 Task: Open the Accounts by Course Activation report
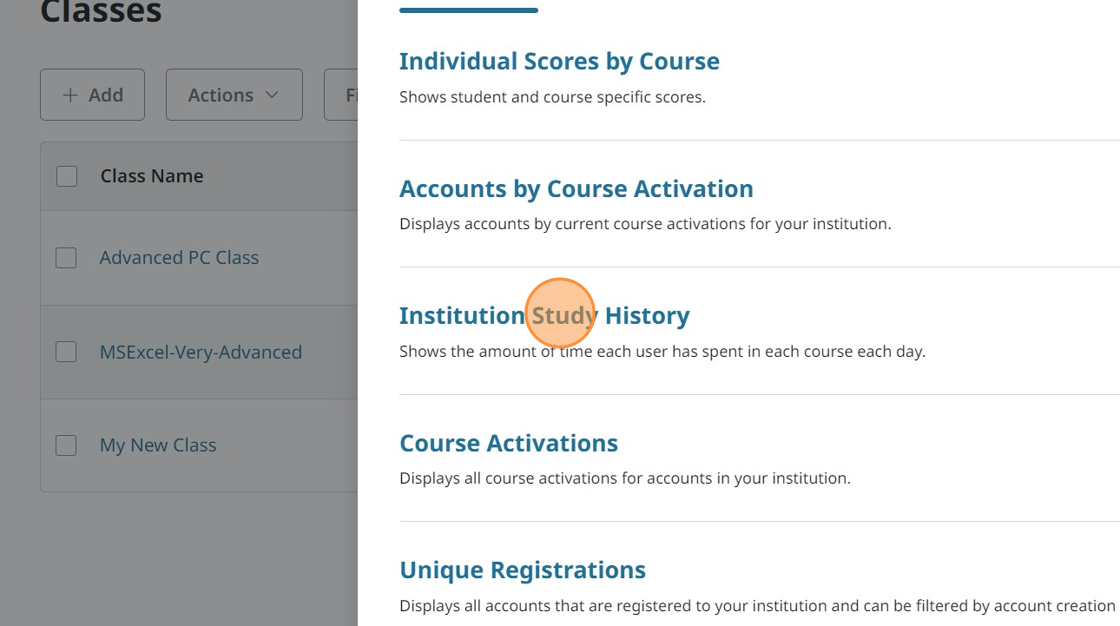pos(576,189)
